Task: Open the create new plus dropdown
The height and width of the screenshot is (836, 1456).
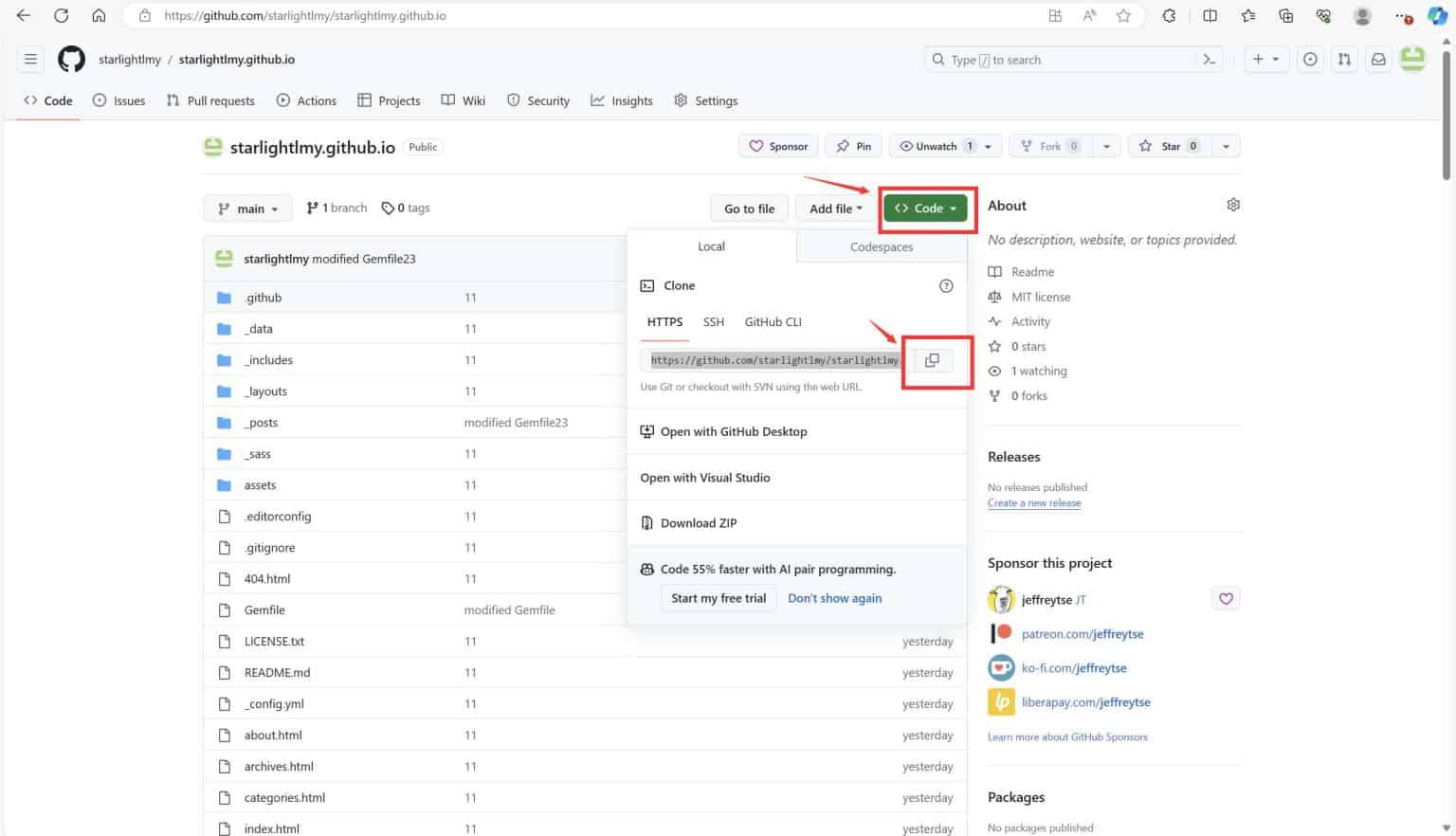Action: (x=1265, y=59)
